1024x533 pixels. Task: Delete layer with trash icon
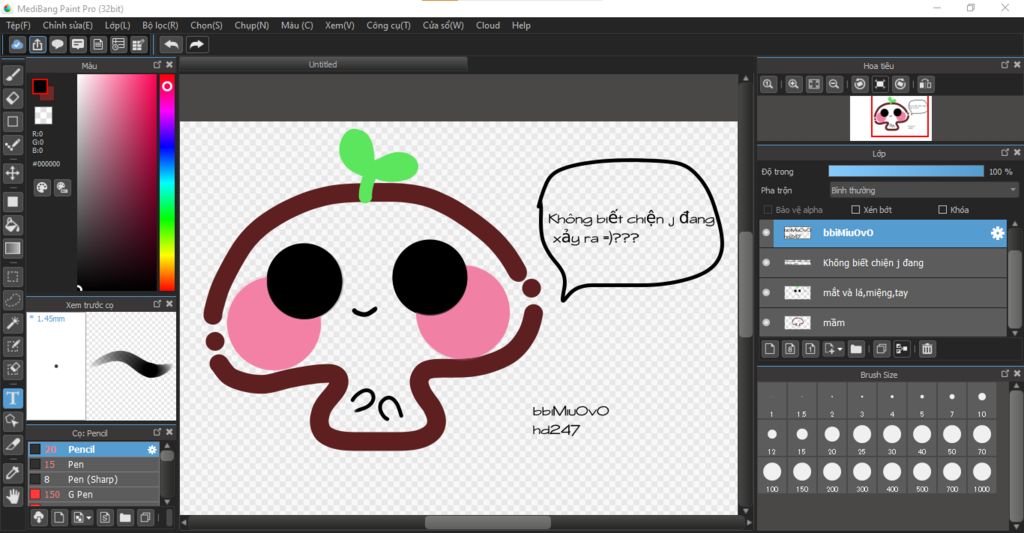[x=927, y=349]
